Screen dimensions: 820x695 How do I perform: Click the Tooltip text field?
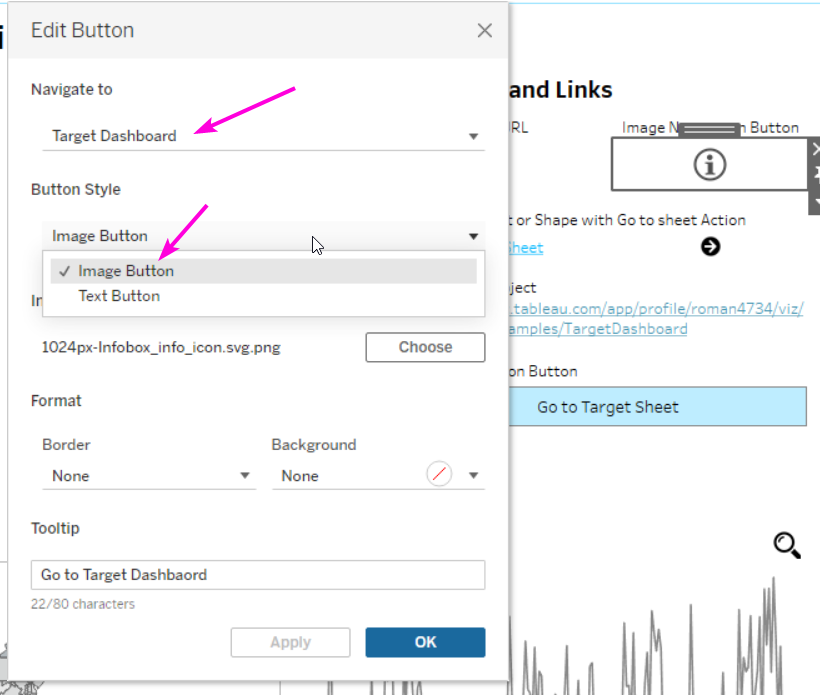[258, 575]
